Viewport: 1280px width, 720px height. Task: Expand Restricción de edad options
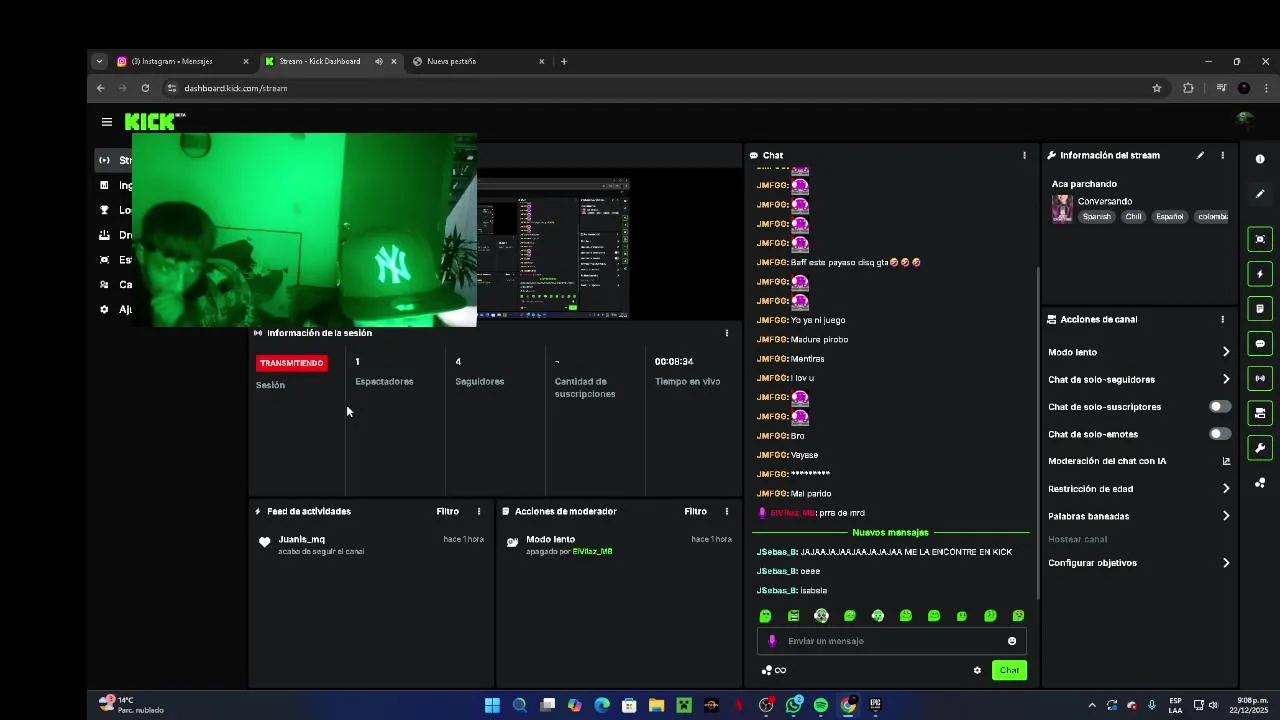pyautogui.click(x=1226, y=489)
